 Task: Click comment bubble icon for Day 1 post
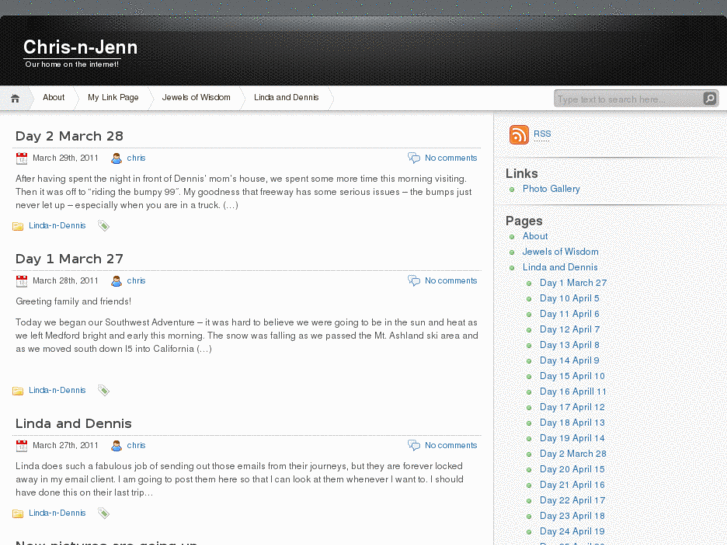tap(414, 281)
